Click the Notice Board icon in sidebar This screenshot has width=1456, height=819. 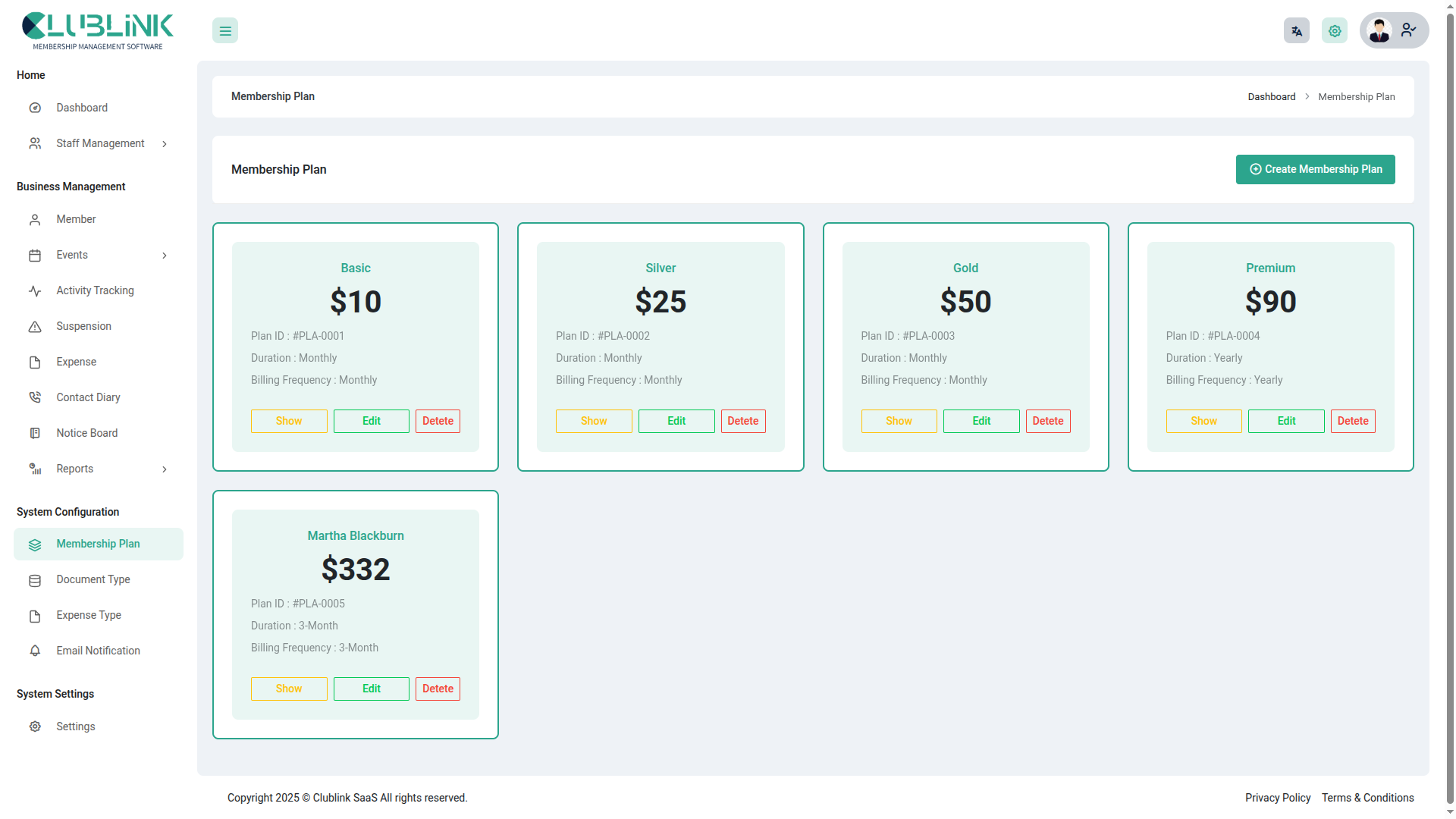(35, 433)
